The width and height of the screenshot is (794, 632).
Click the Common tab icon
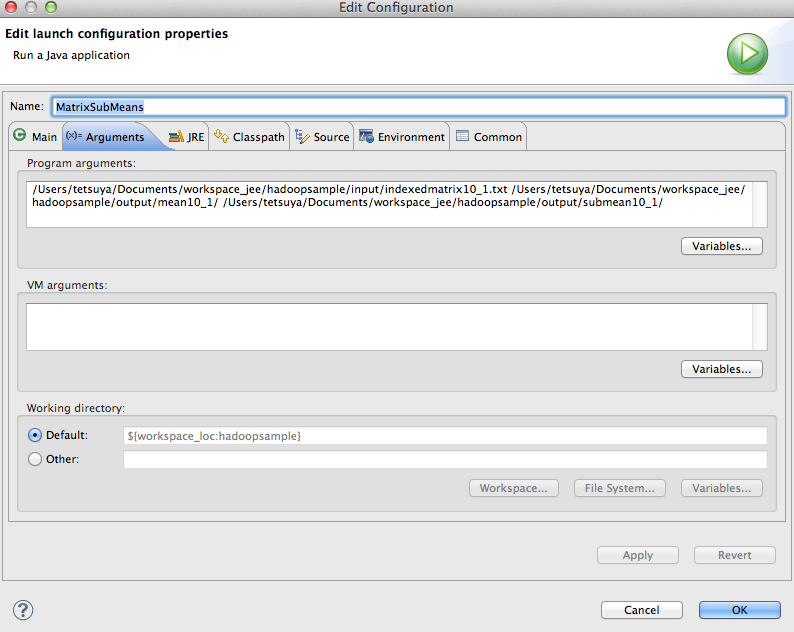[462, 136]
